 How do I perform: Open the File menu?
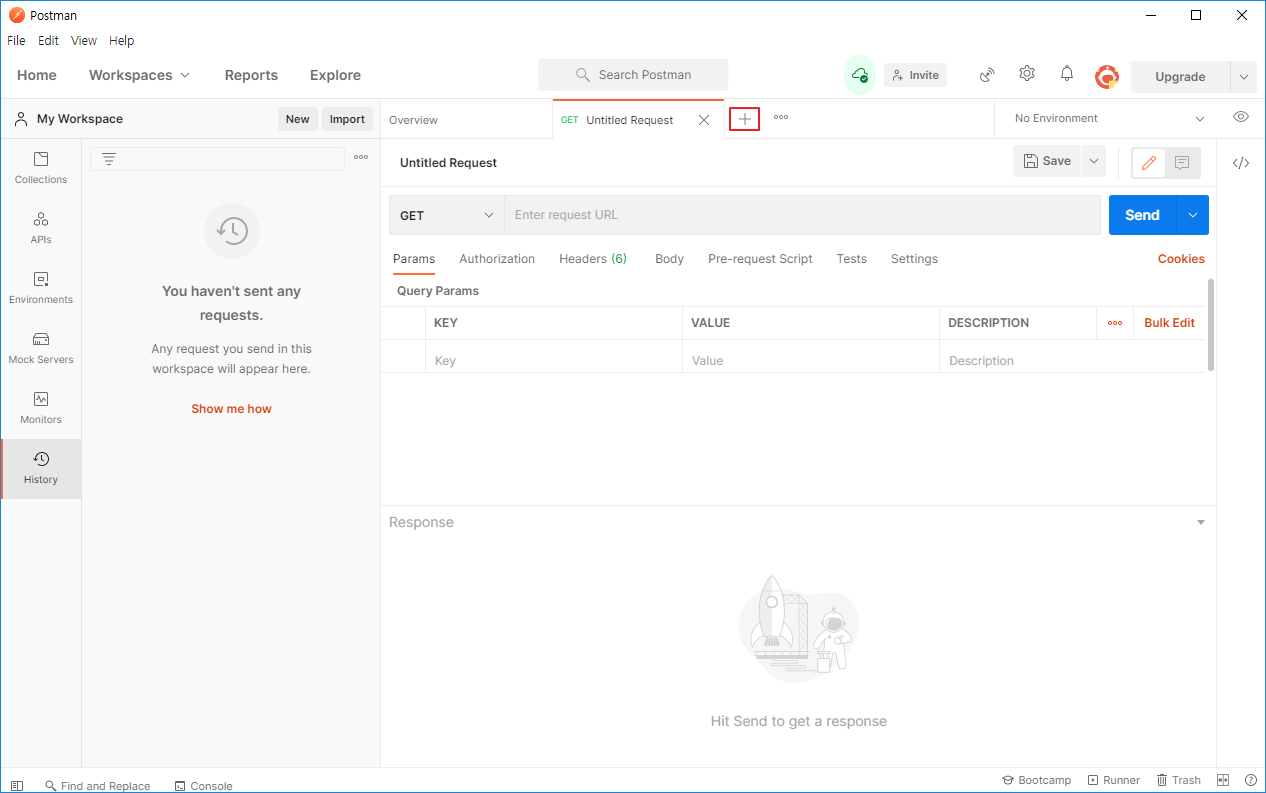(16, 41)
